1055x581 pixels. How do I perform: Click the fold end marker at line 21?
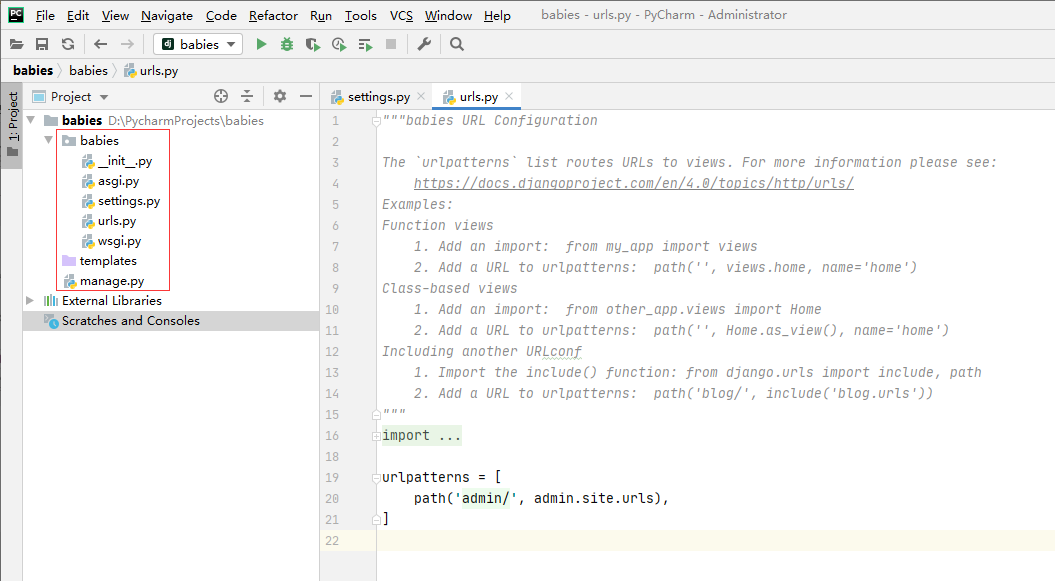376,520
